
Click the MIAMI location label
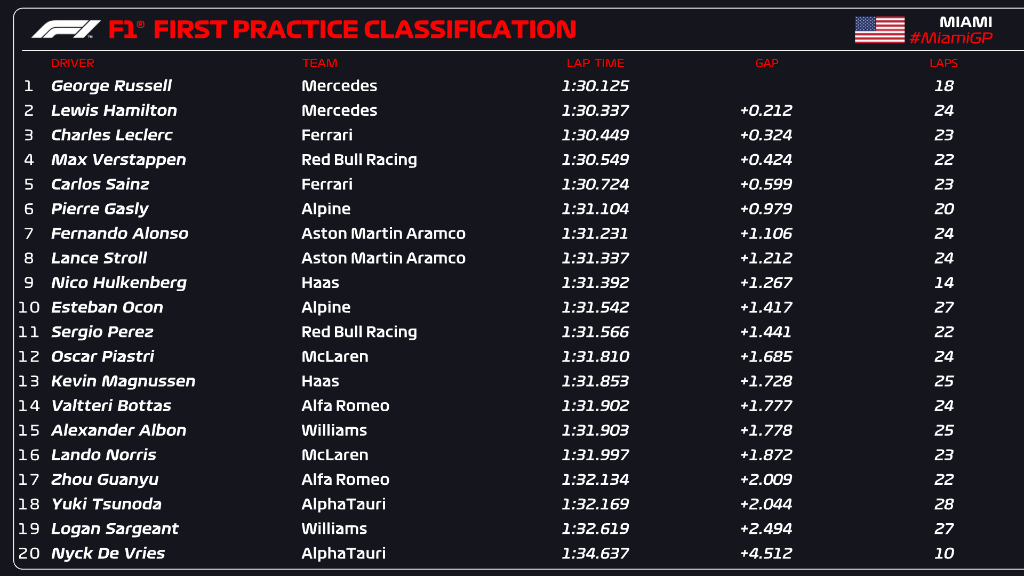[965, 21]
